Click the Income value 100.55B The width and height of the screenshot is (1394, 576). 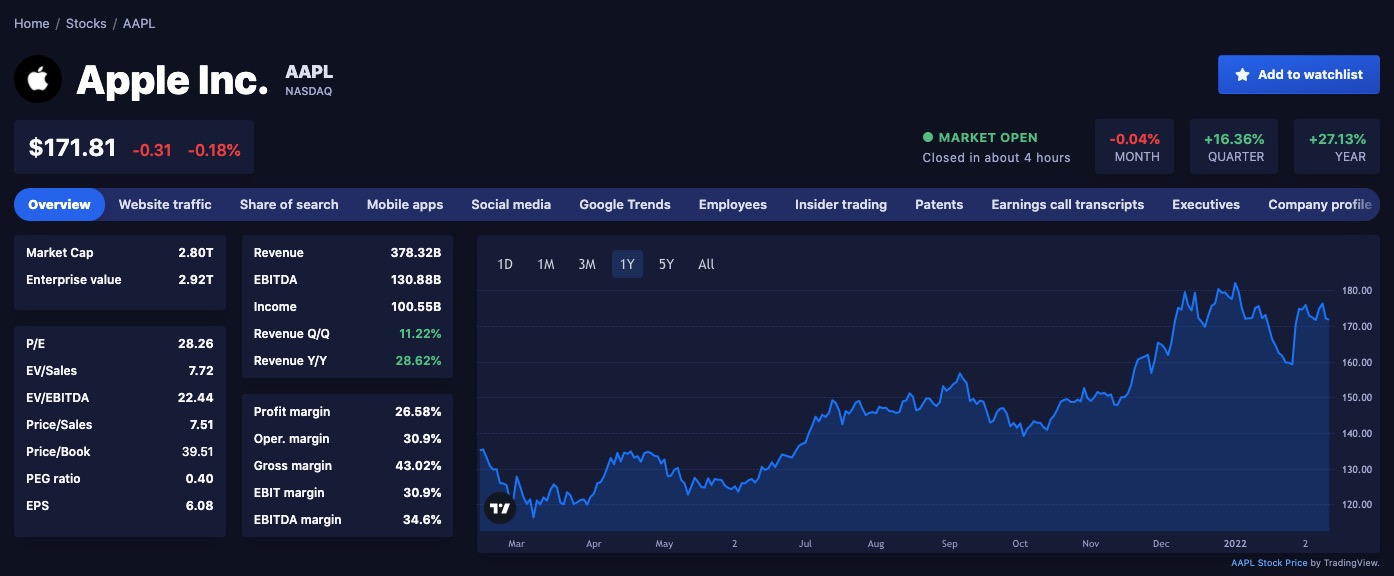click(416, 307)
